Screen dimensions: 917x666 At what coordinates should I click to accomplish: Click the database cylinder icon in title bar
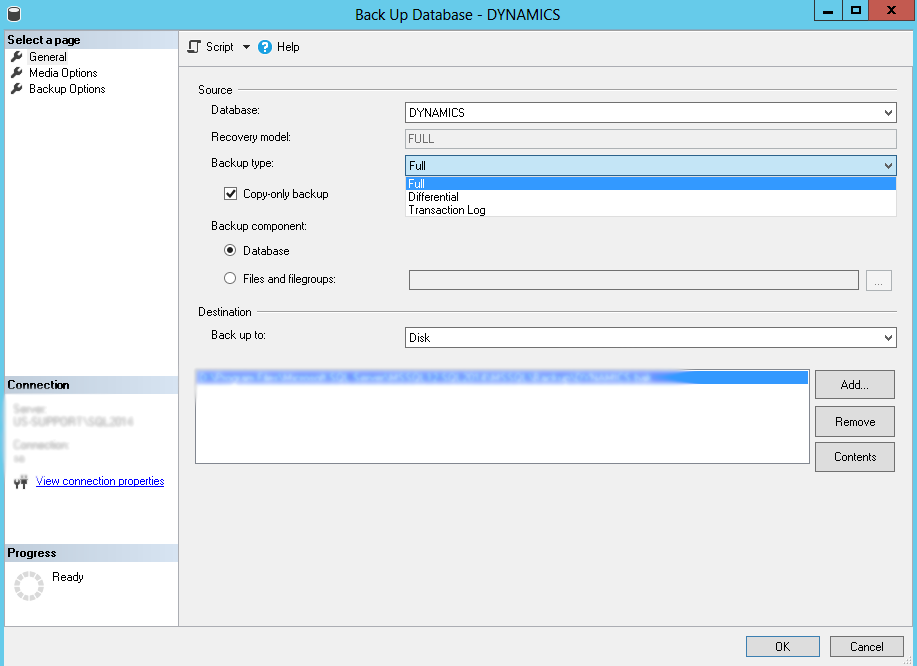(13, 13)
